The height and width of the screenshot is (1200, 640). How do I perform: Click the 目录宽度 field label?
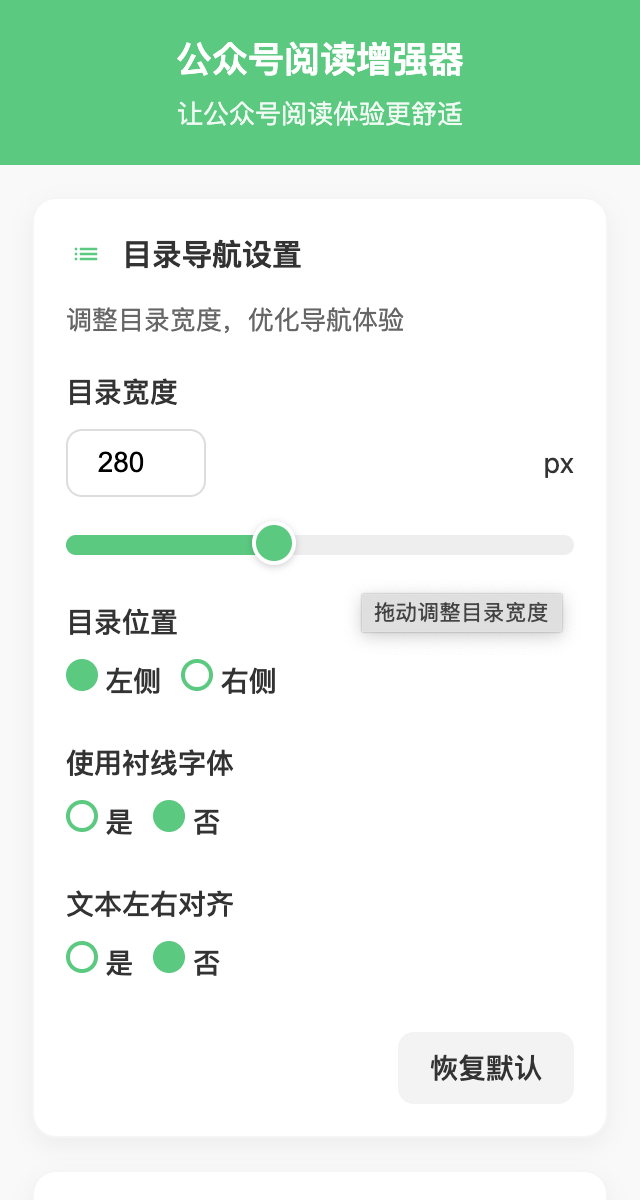coord(122,392)
